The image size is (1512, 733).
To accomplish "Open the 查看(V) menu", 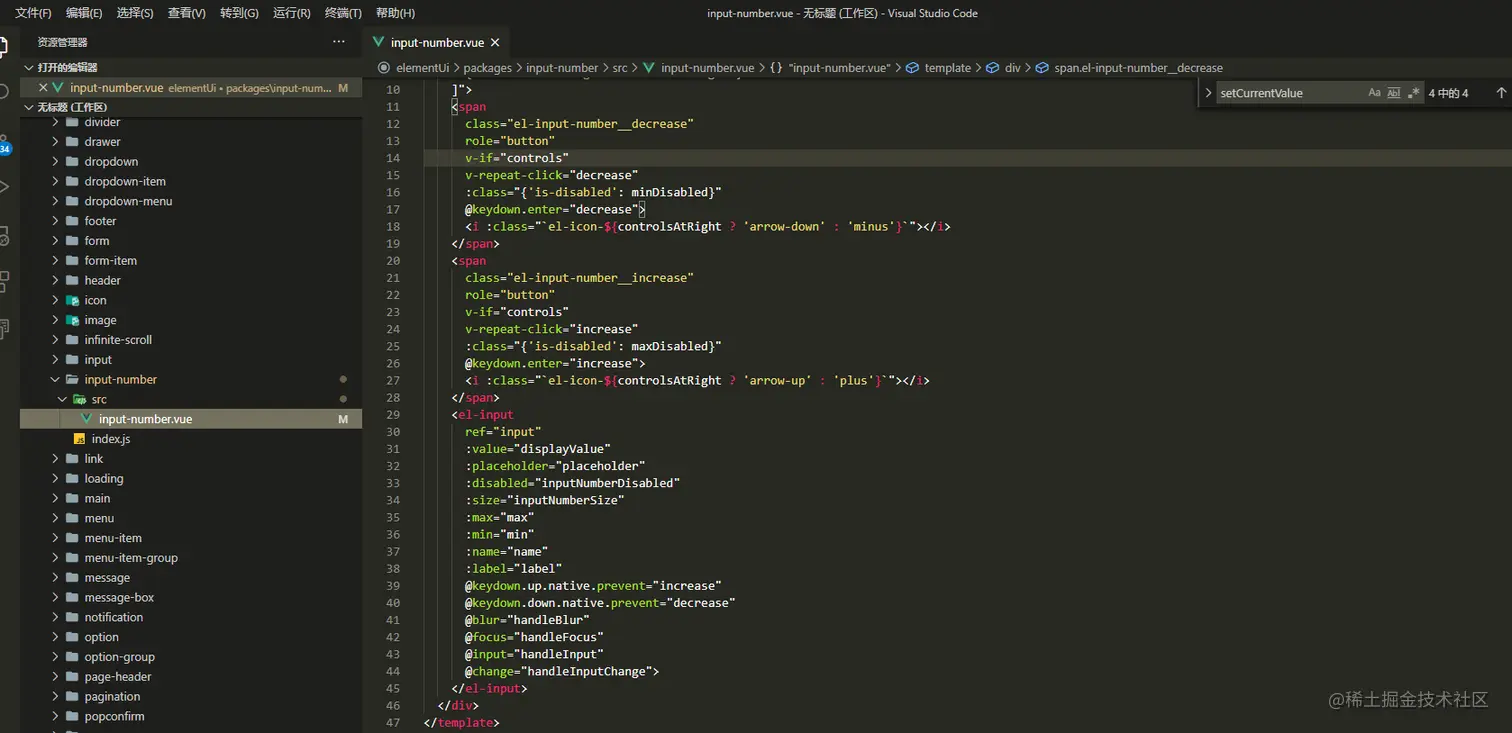I will point(187,13).
